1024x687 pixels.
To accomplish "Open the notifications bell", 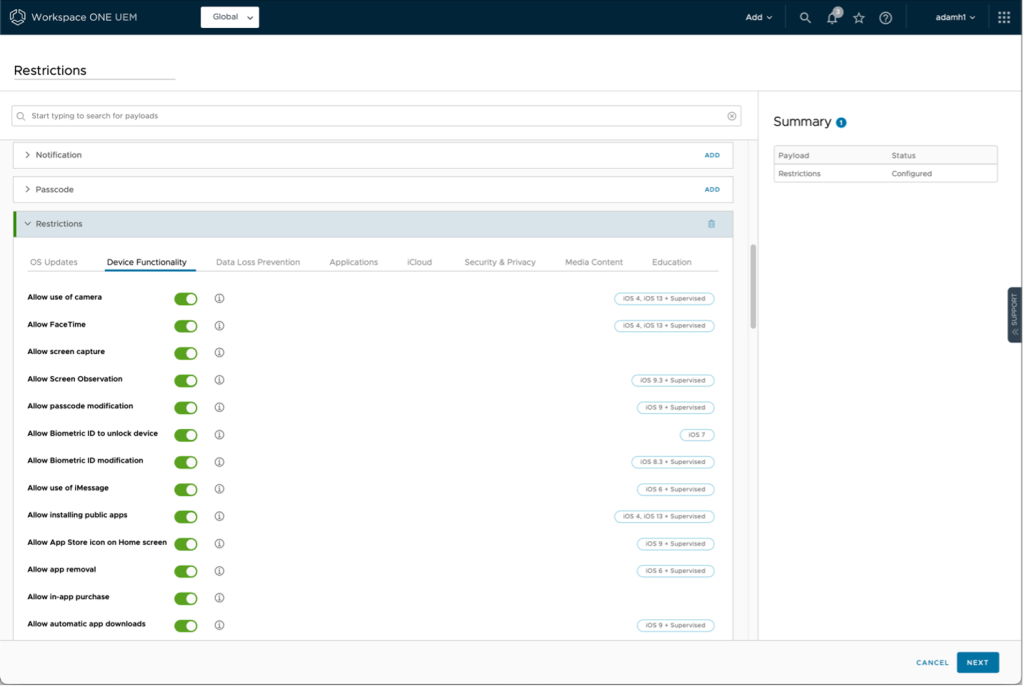I will tap(832, 18).
